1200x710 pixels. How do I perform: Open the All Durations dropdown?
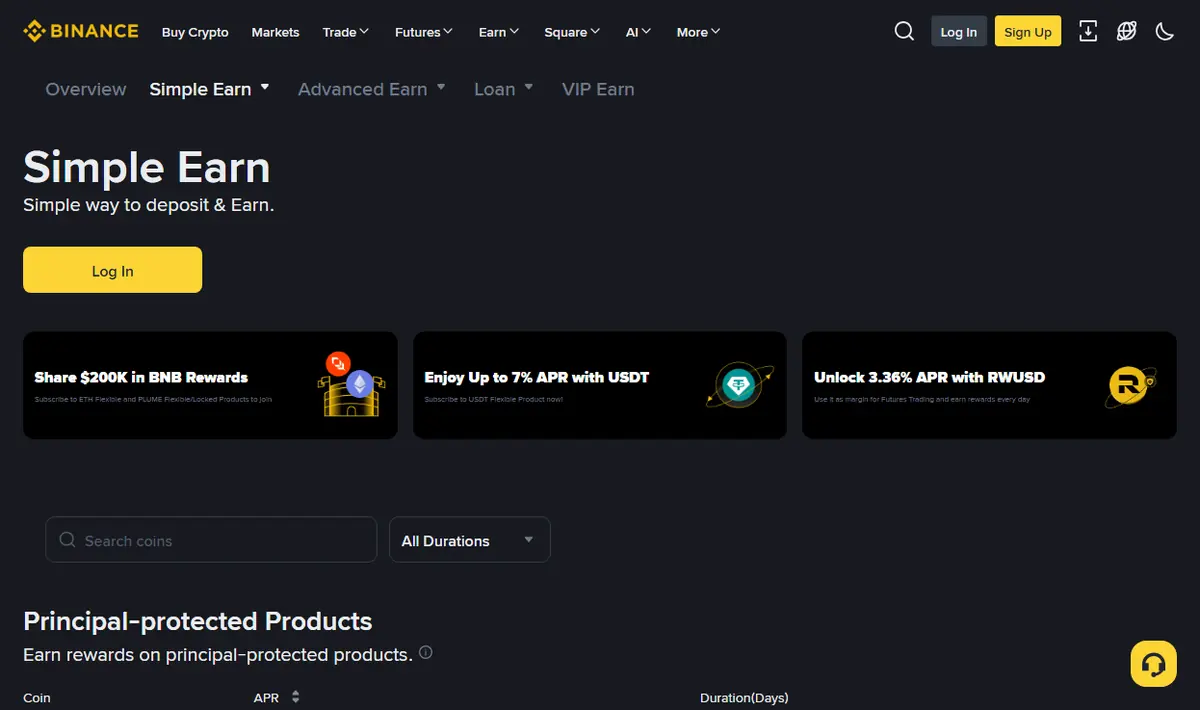point(470,540)
